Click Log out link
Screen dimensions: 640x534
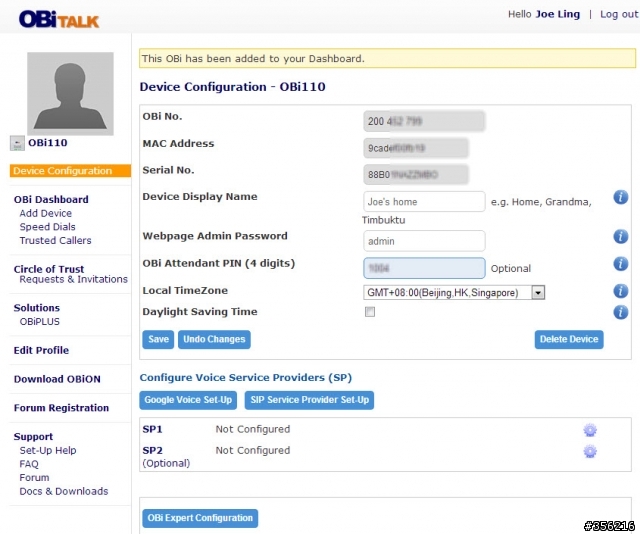click(x=619, y=14)
